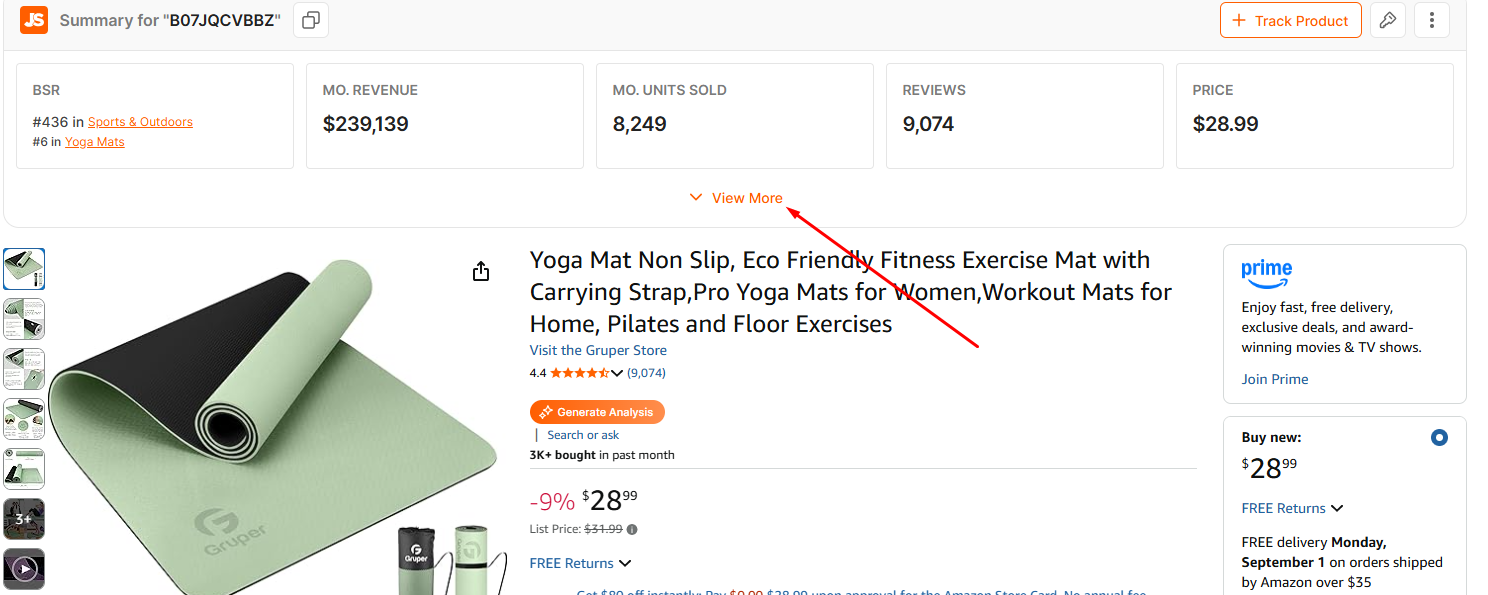
Task: Select the Buy new radio button
Action: point(1439,437)
